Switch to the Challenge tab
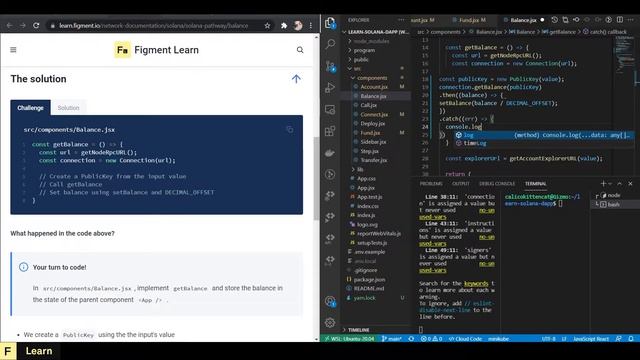The height and width of the screenshot is (360, 640). pyautogui.click(x=30, y=108)
